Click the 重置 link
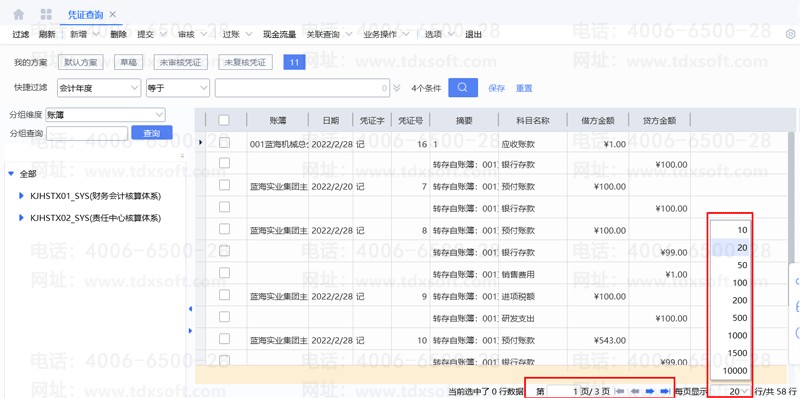This screenshot has width=800, height=398. (524, 88)
